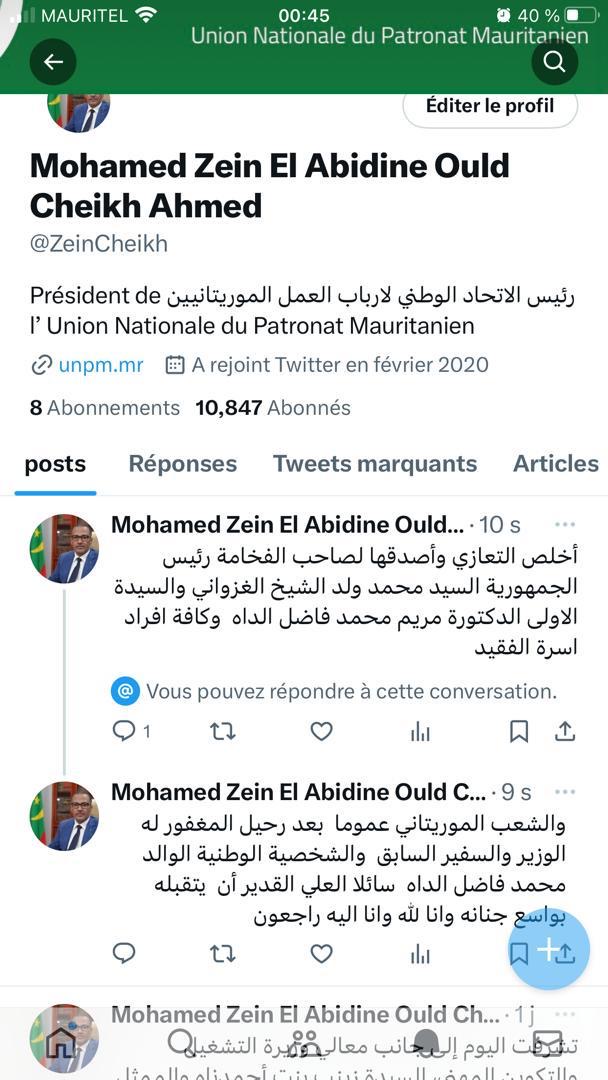608x1080 pixels.
Task: Open the Tweets marquants tab
Action: [375, 464]
